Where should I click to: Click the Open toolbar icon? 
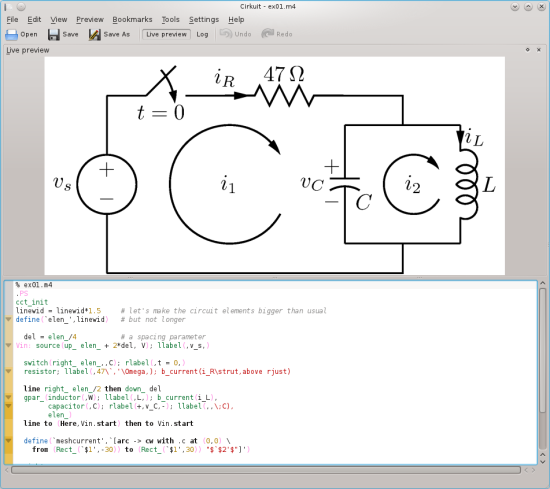point(11,34)
